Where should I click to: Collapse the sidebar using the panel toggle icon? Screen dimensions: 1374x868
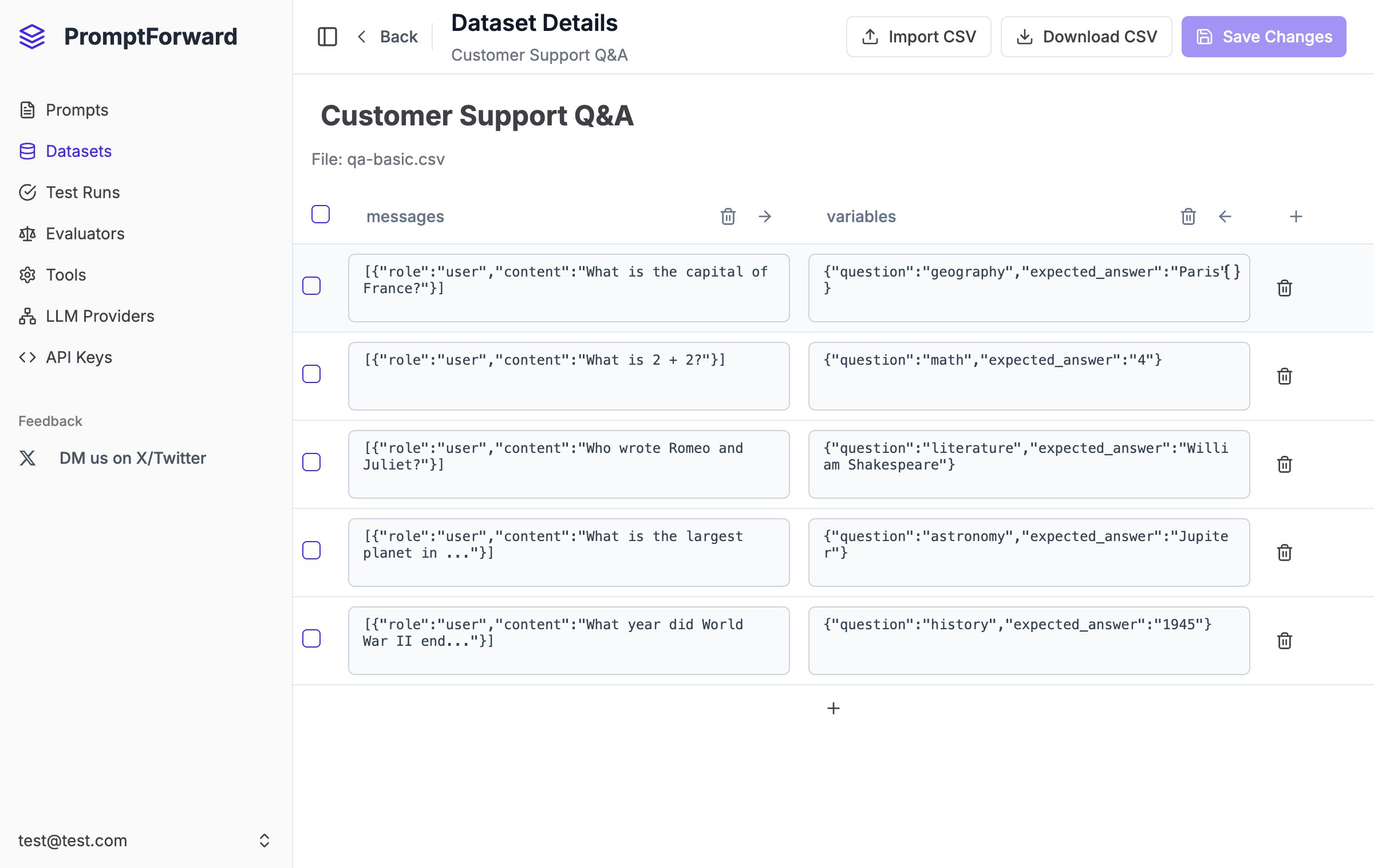[327, 36]
